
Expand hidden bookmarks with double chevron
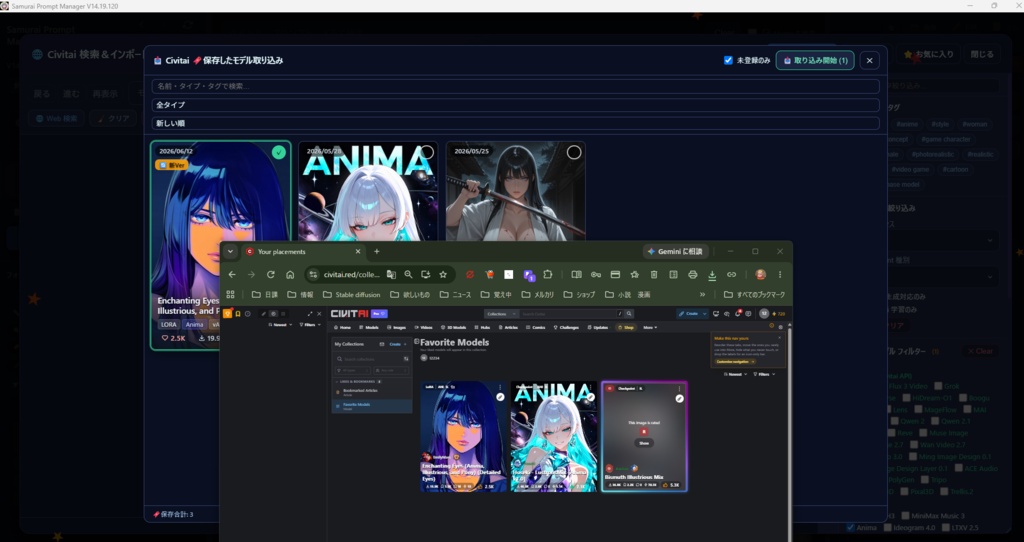tap(702, 295)
